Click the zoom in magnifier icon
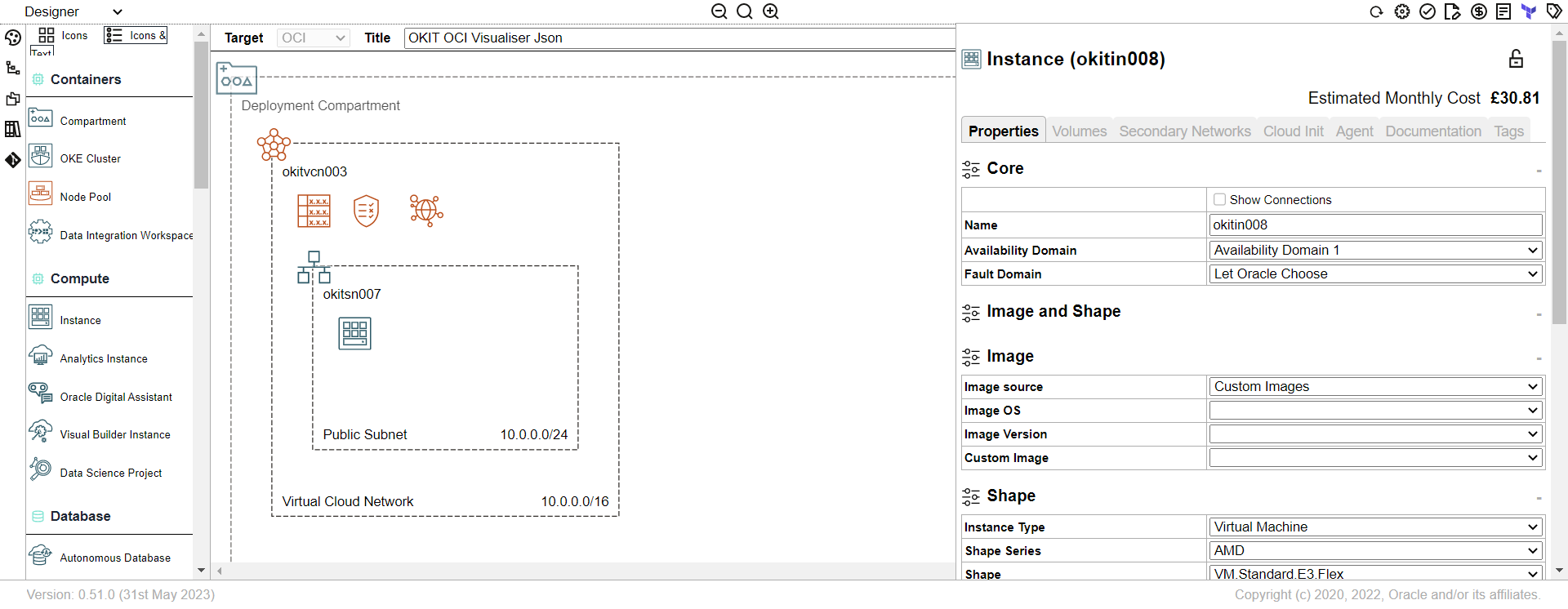Viewport: 1568px width, 609px height. coord(771,11)
